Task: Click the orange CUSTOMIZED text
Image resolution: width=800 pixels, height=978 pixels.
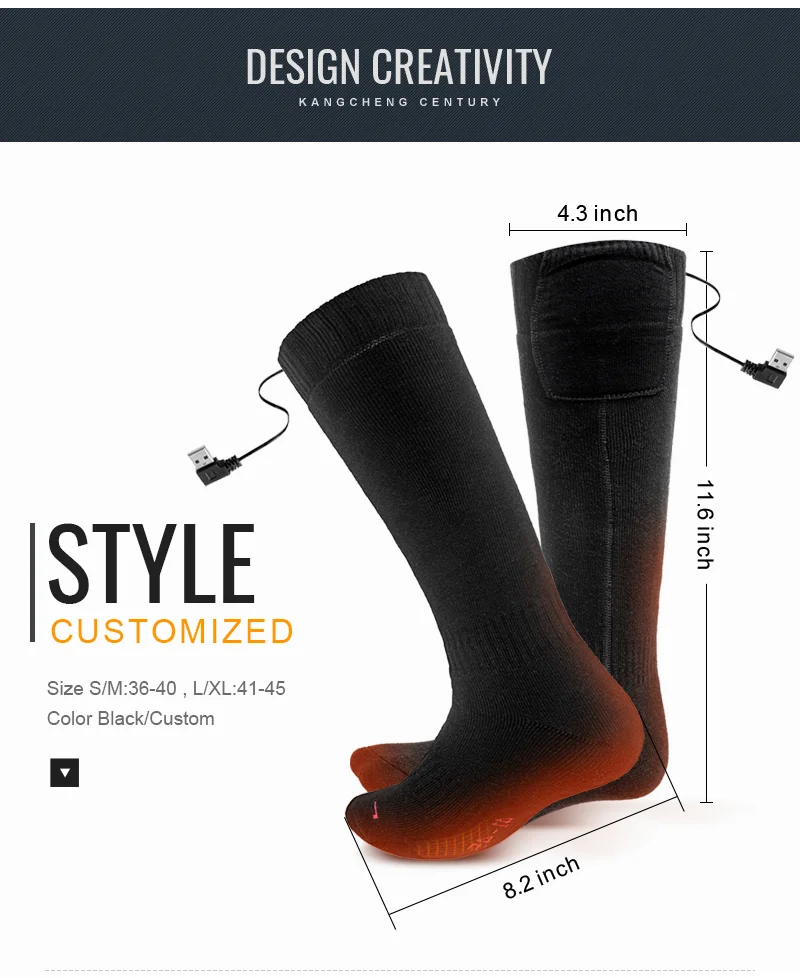Action: [171, 631]
